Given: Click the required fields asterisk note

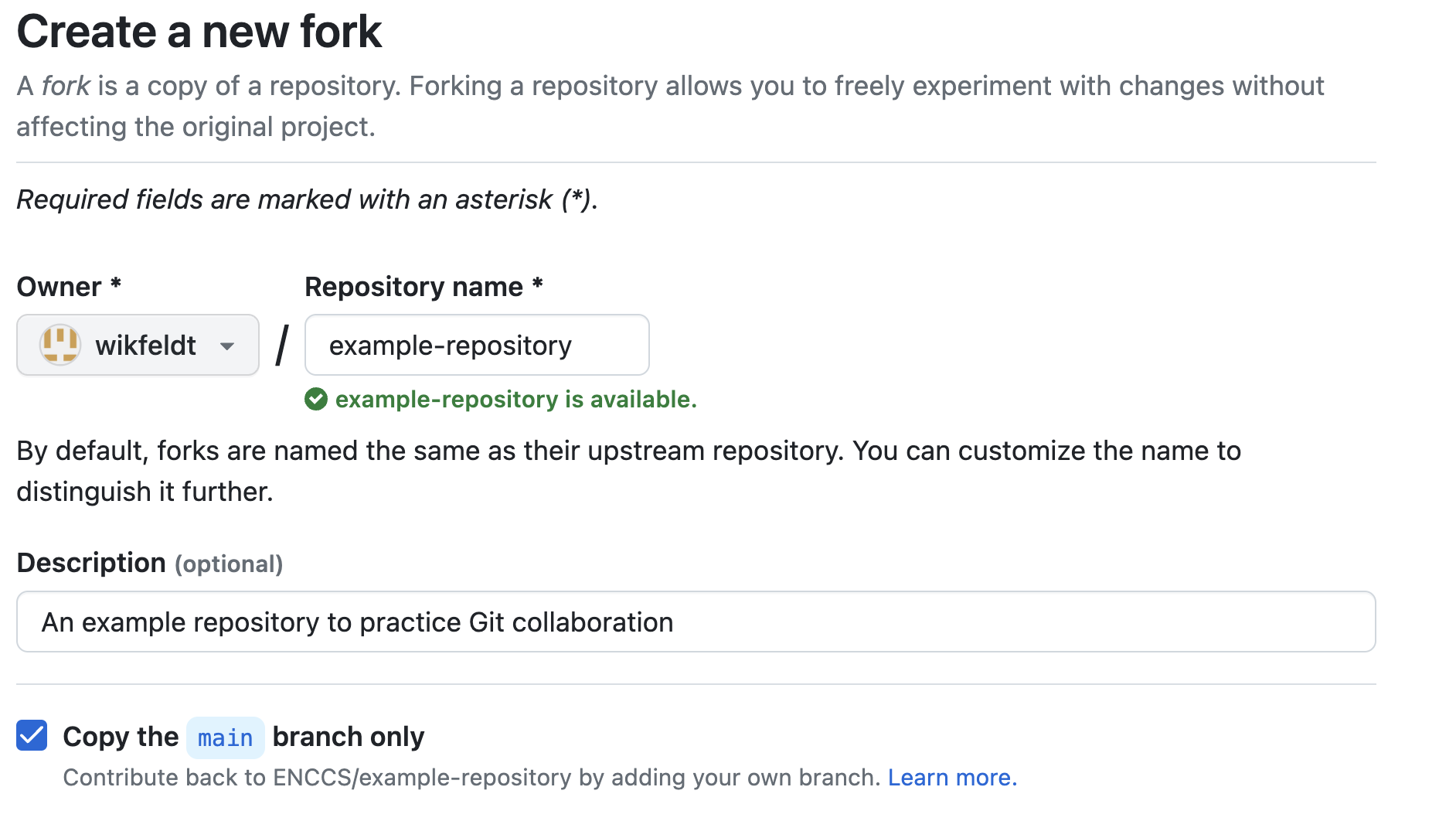Looking at the screenshot, I should click(x=308, y=199).
